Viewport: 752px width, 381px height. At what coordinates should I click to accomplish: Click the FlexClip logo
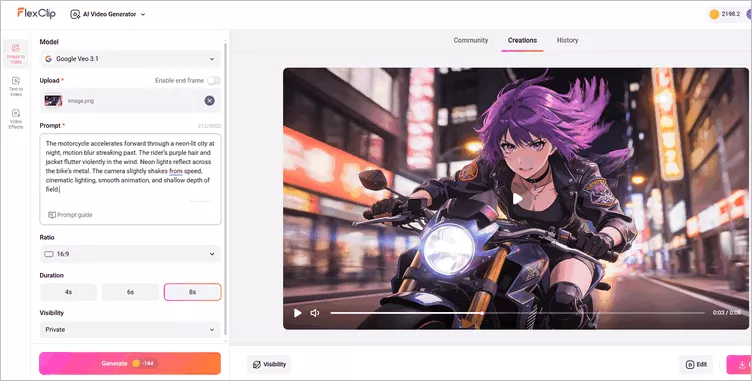point(36,13)
